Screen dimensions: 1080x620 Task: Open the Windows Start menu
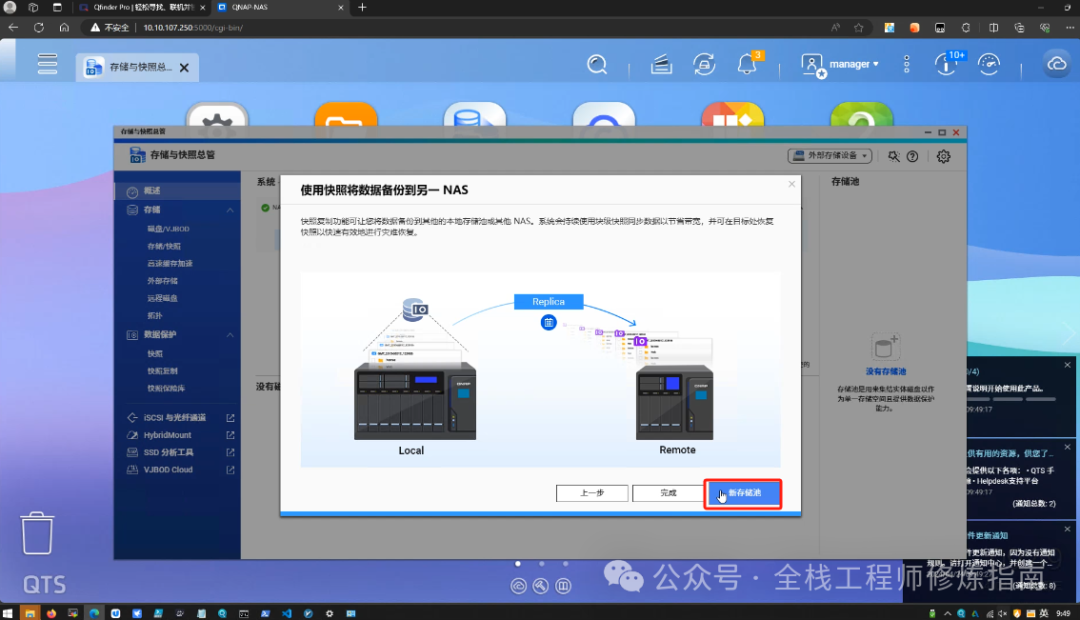point(8,613)
